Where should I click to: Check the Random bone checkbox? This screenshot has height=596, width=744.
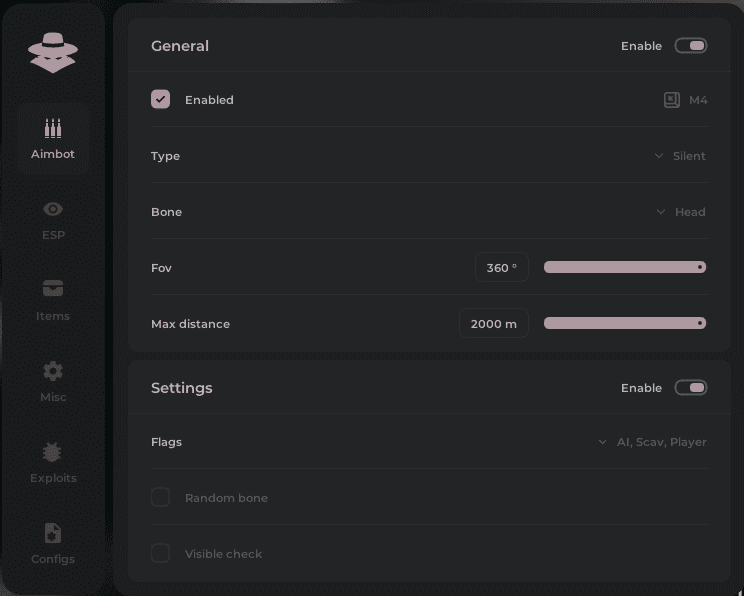161,498
